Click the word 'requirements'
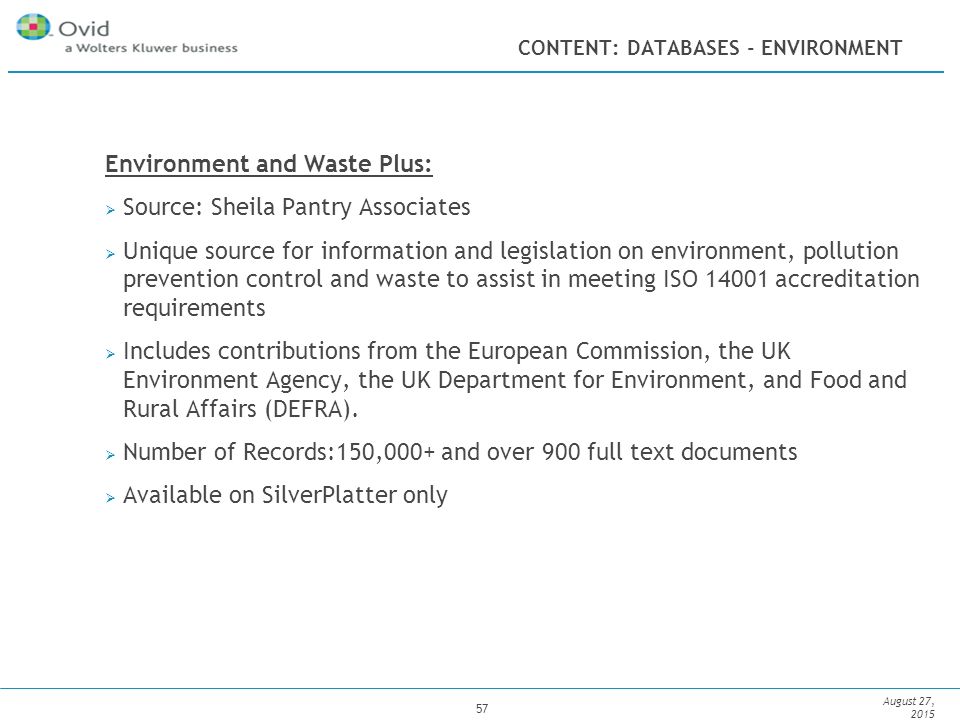The width and height of the screenshot is (960, 720). (x=194, y=307)
